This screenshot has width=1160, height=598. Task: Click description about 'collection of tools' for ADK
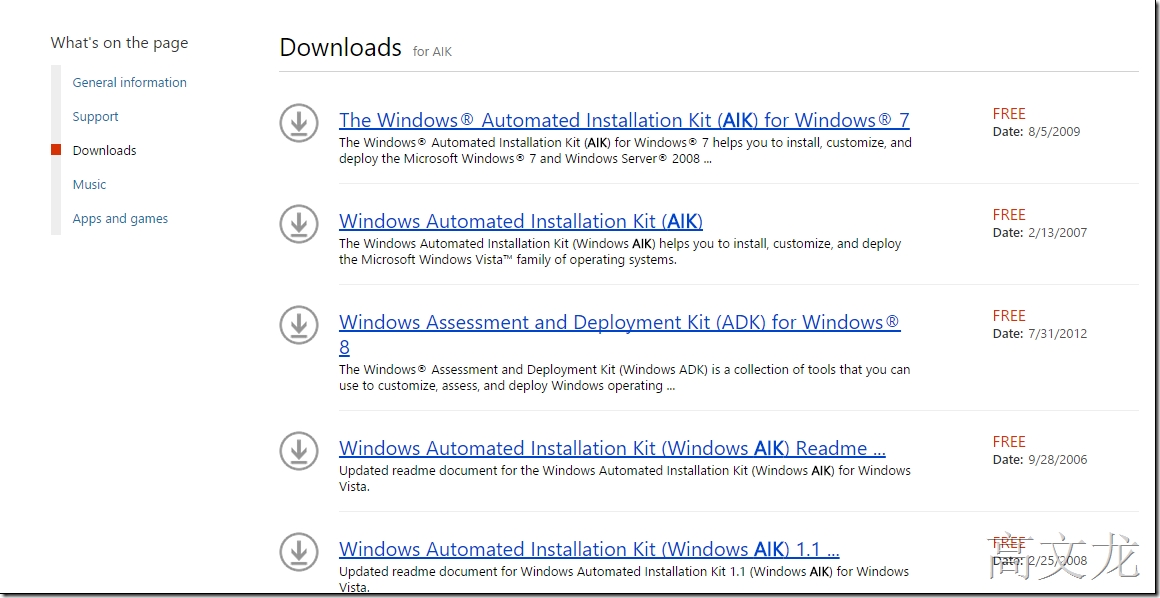[624, 377]
